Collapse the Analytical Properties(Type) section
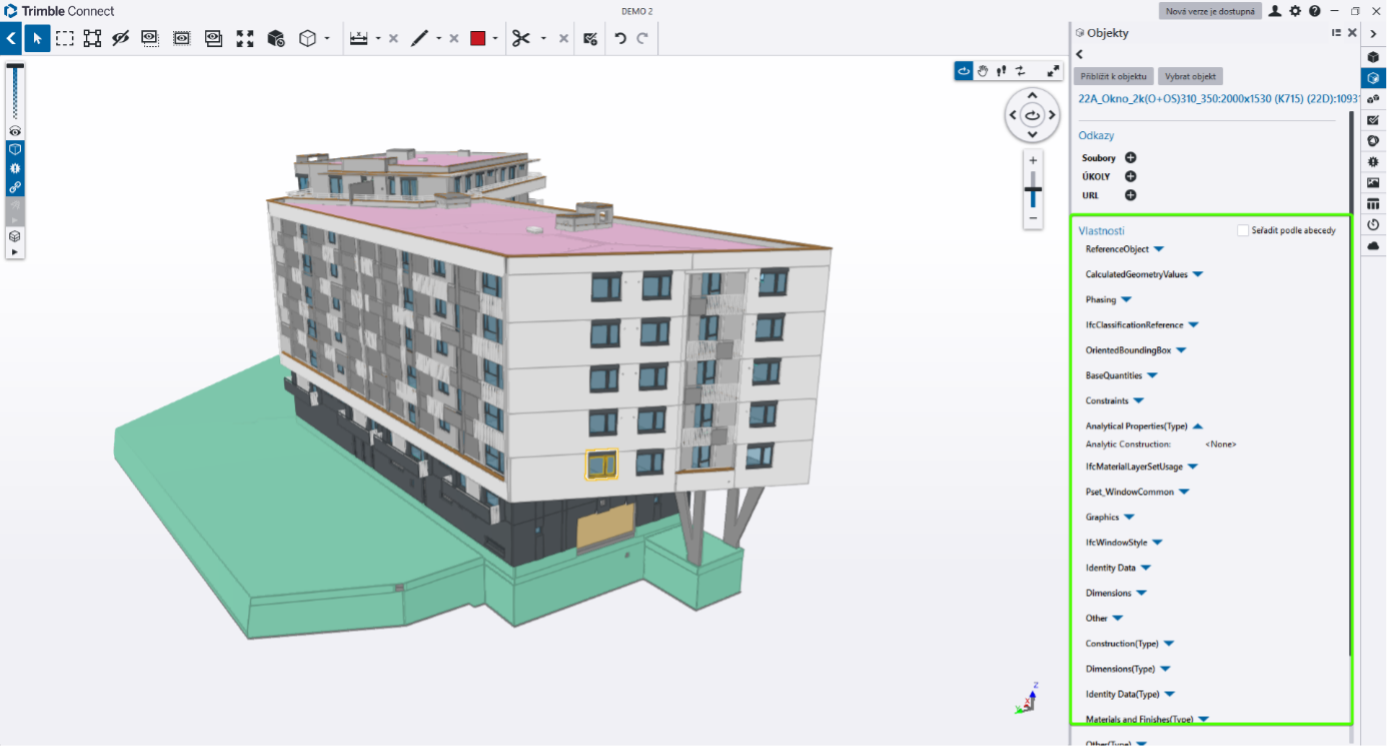1390x748 pixels. point(1198,426)
